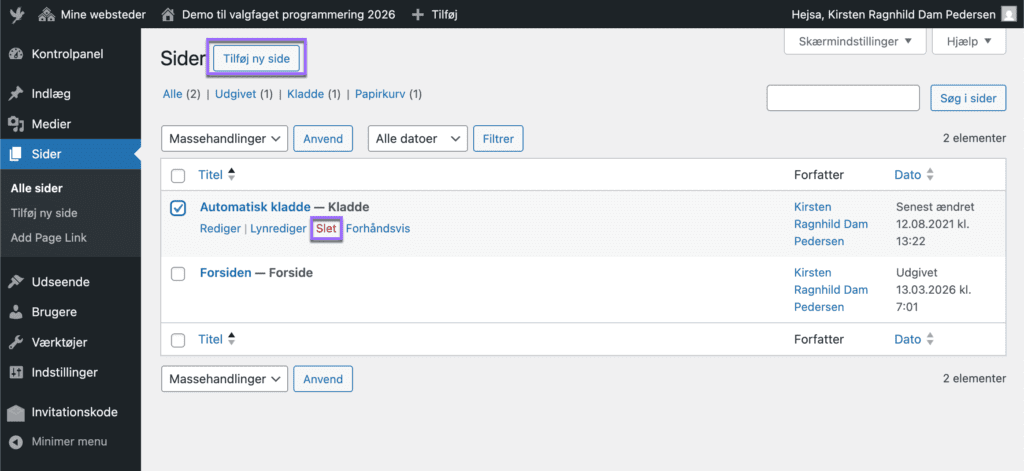
Task: Open Tilføj ny side in sidebar submenu
Action: click(44, 213)
